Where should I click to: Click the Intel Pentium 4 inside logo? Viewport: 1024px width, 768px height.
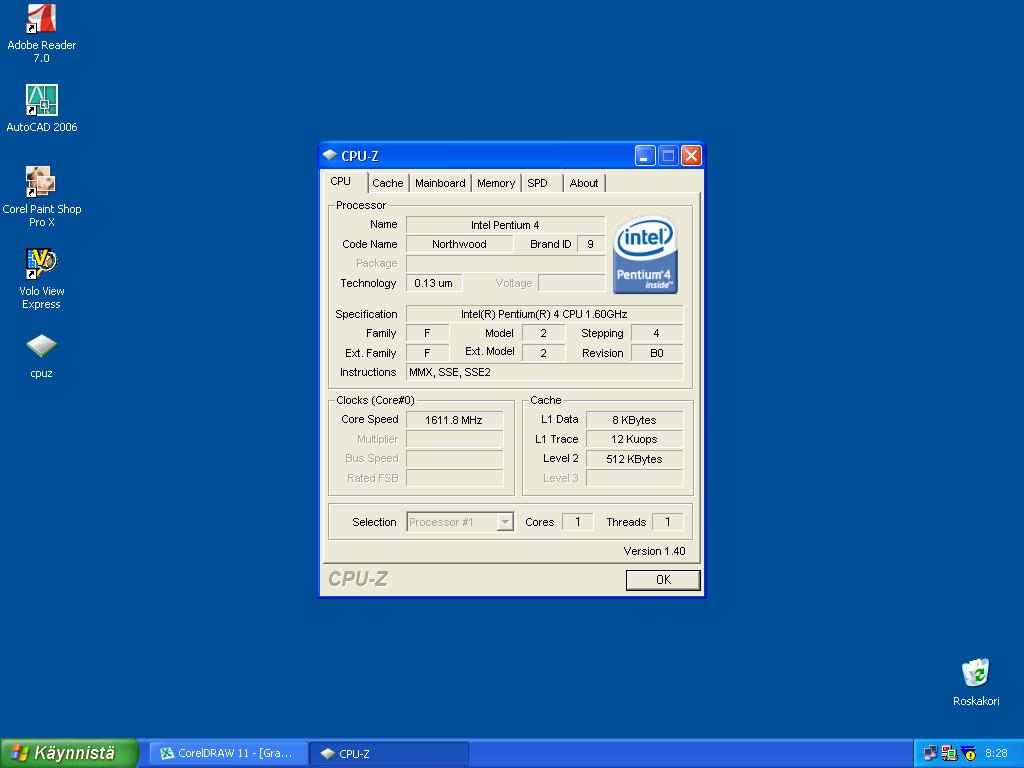(x=645, y=255)
